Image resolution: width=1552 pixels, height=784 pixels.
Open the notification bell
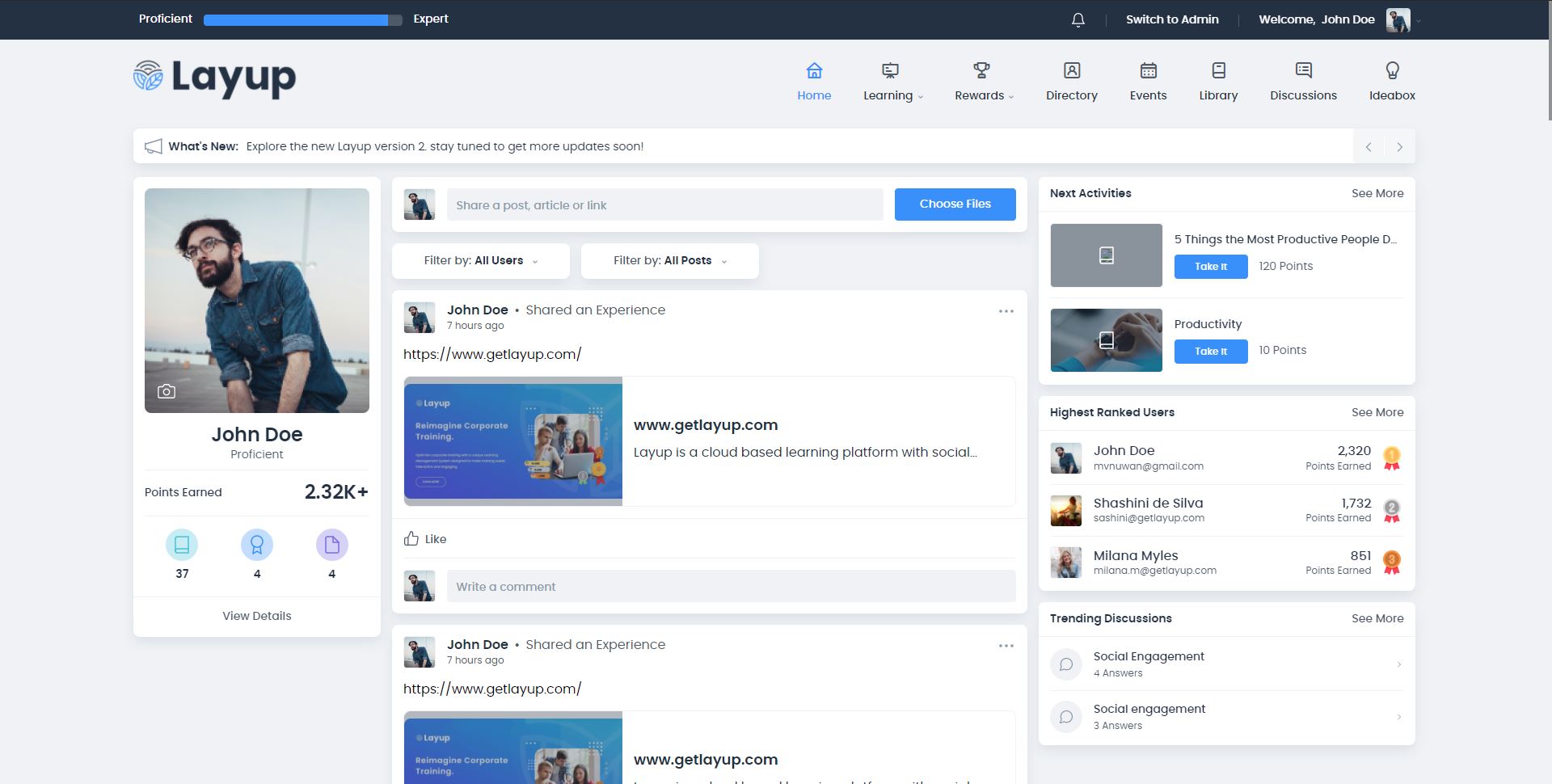tap(1078, 20)
